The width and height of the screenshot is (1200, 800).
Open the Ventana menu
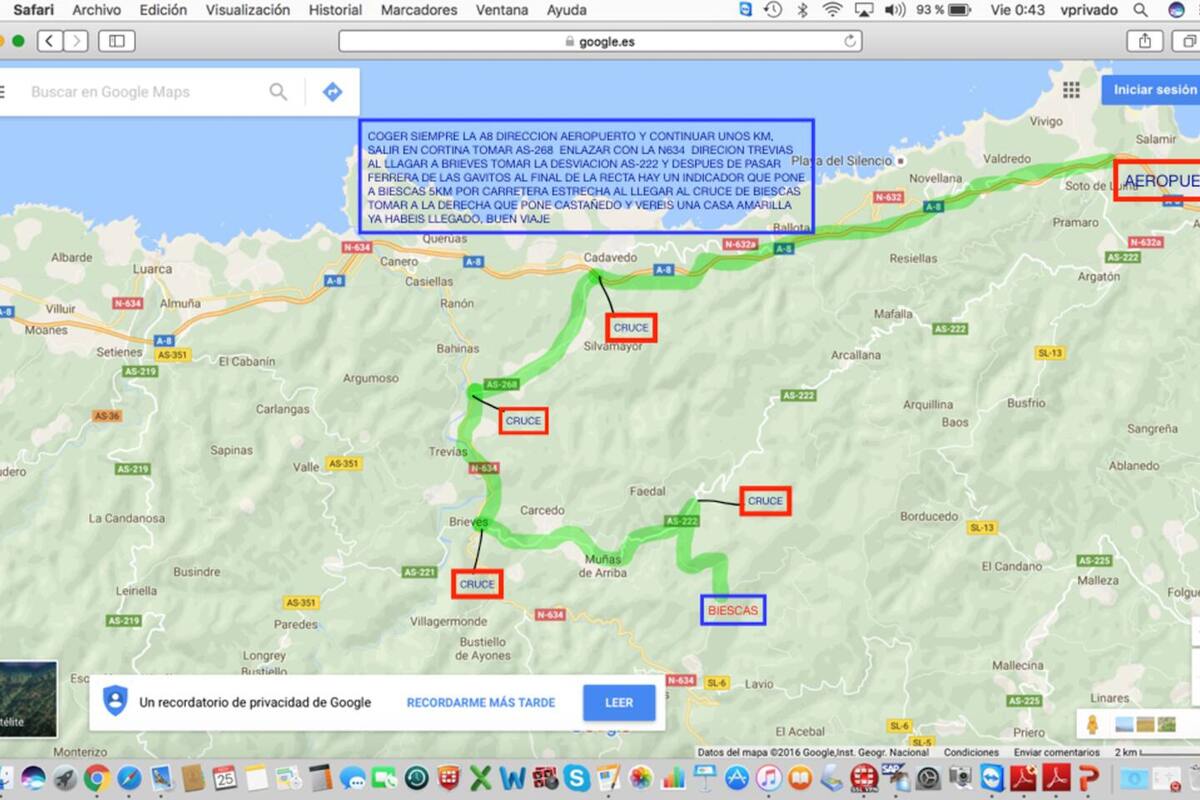point(502,10)
